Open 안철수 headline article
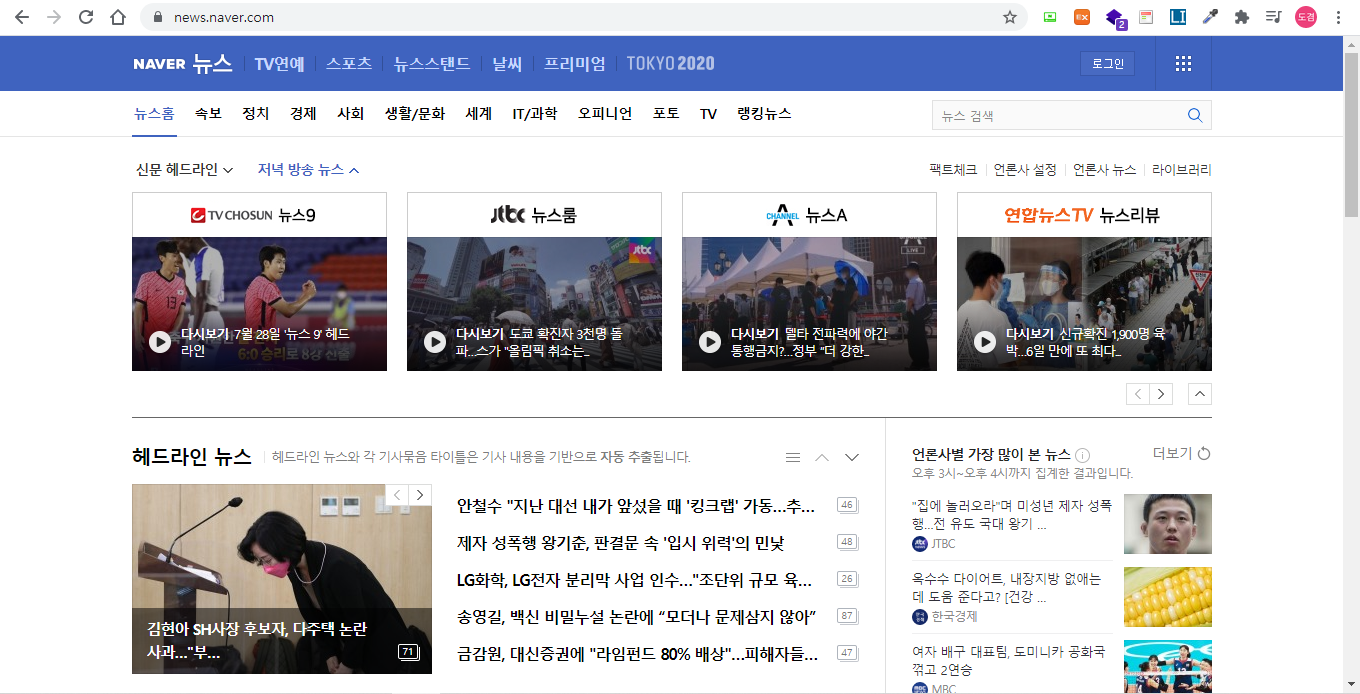 click(636, 505)
